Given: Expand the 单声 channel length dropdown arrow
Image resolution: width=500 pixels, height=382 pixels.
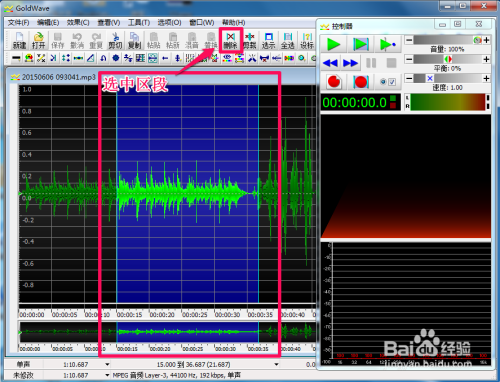Looking at the screenshot, I should pyautogui.click(x=107, y=364).
